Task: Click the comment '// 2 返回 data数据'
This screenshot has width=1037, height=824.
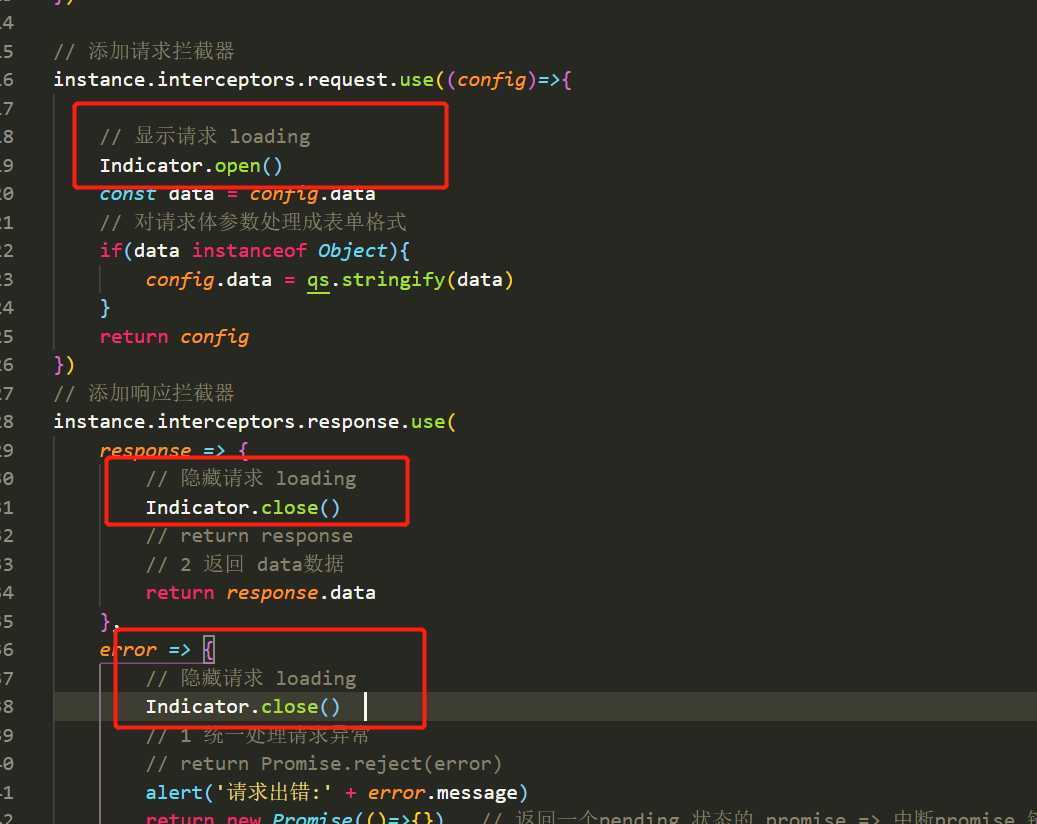Action: point(245,564)
